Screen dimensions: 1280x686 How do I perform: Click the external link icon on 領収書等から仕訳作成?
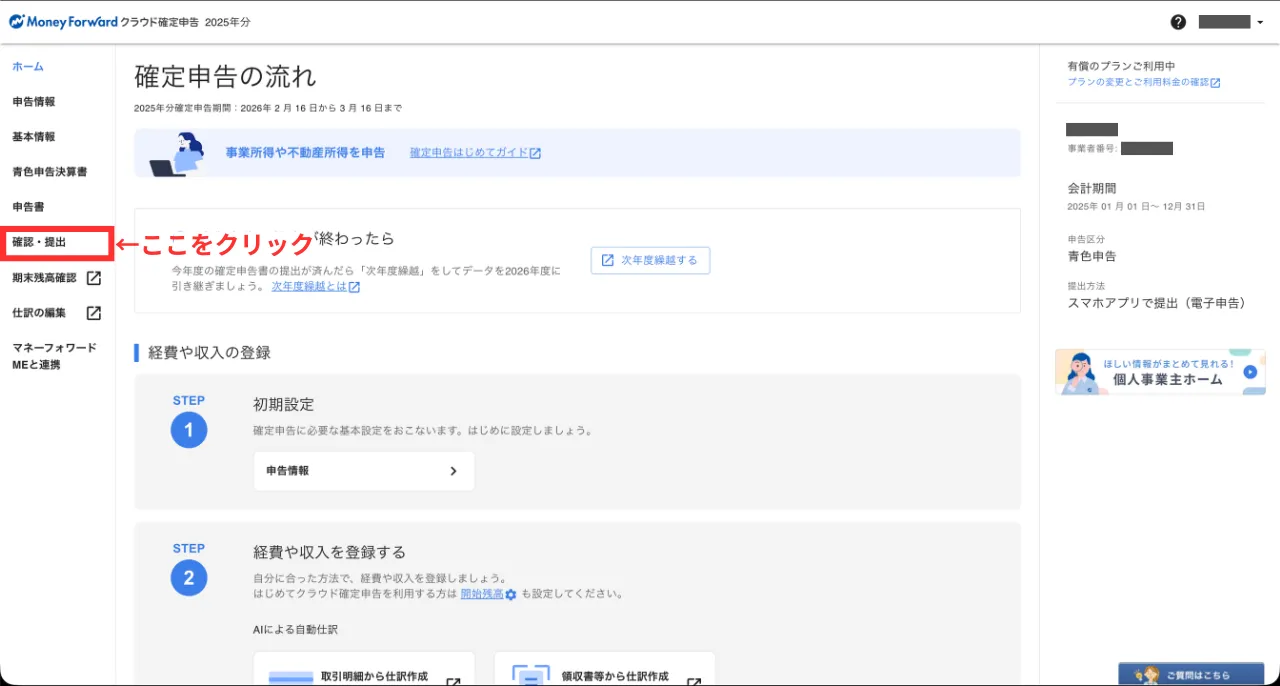click(x=694, y=682)
